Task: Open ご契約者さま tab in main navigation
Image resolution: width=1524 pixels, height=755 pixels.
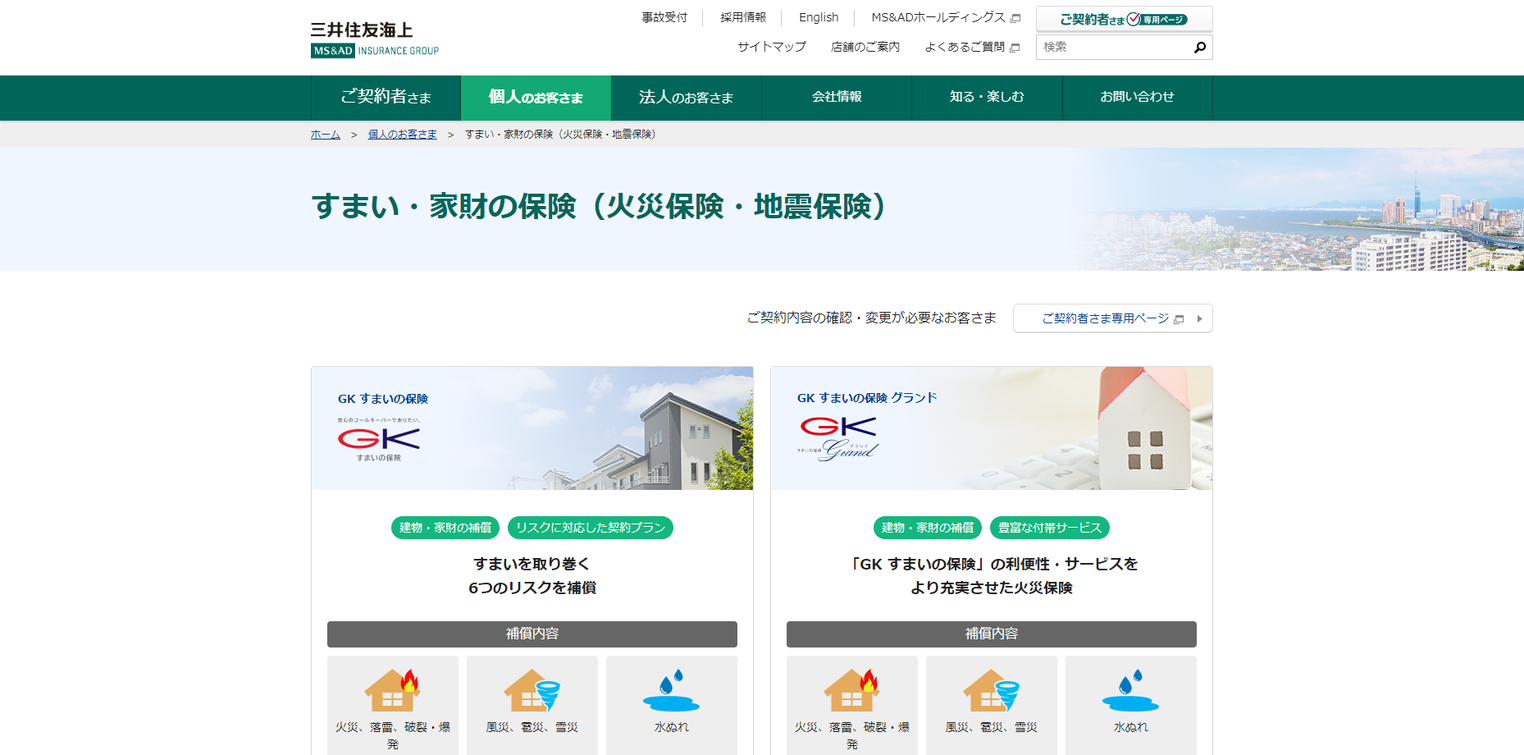Action: [x=386, y=97]
